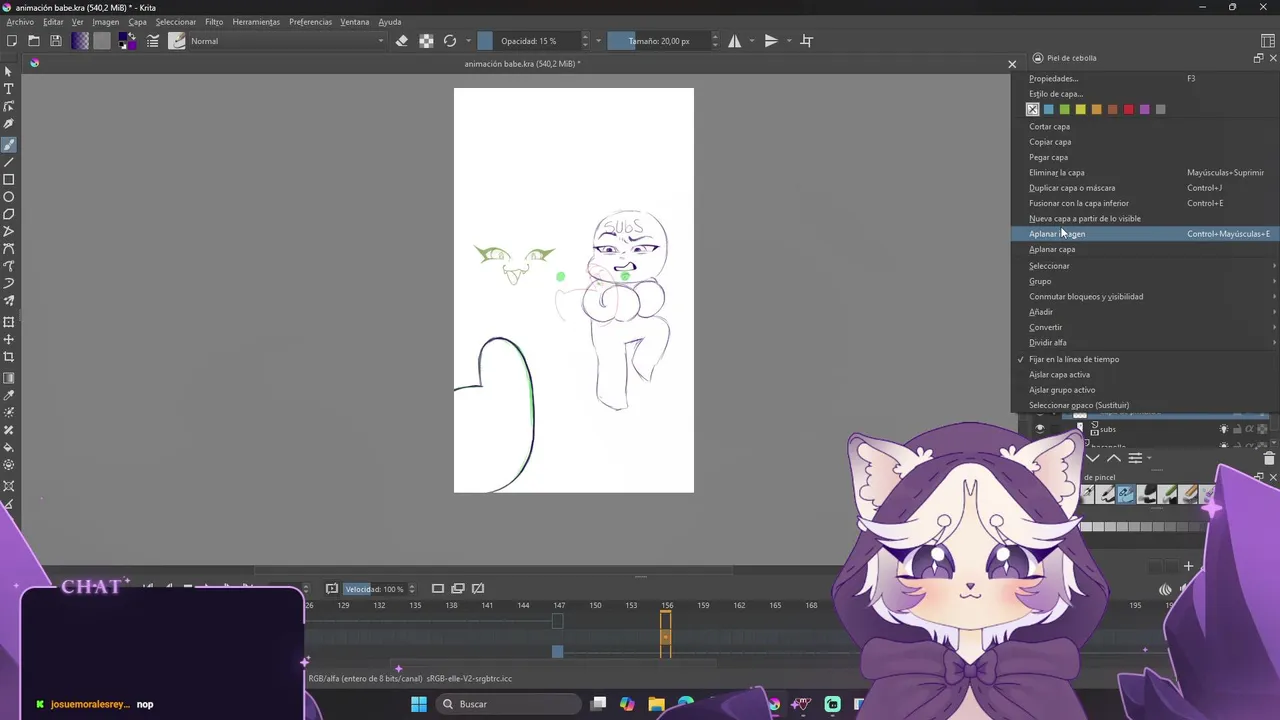Toggle the lock on subs layer
The image size is (1280, 720).
coord(1238,429)
